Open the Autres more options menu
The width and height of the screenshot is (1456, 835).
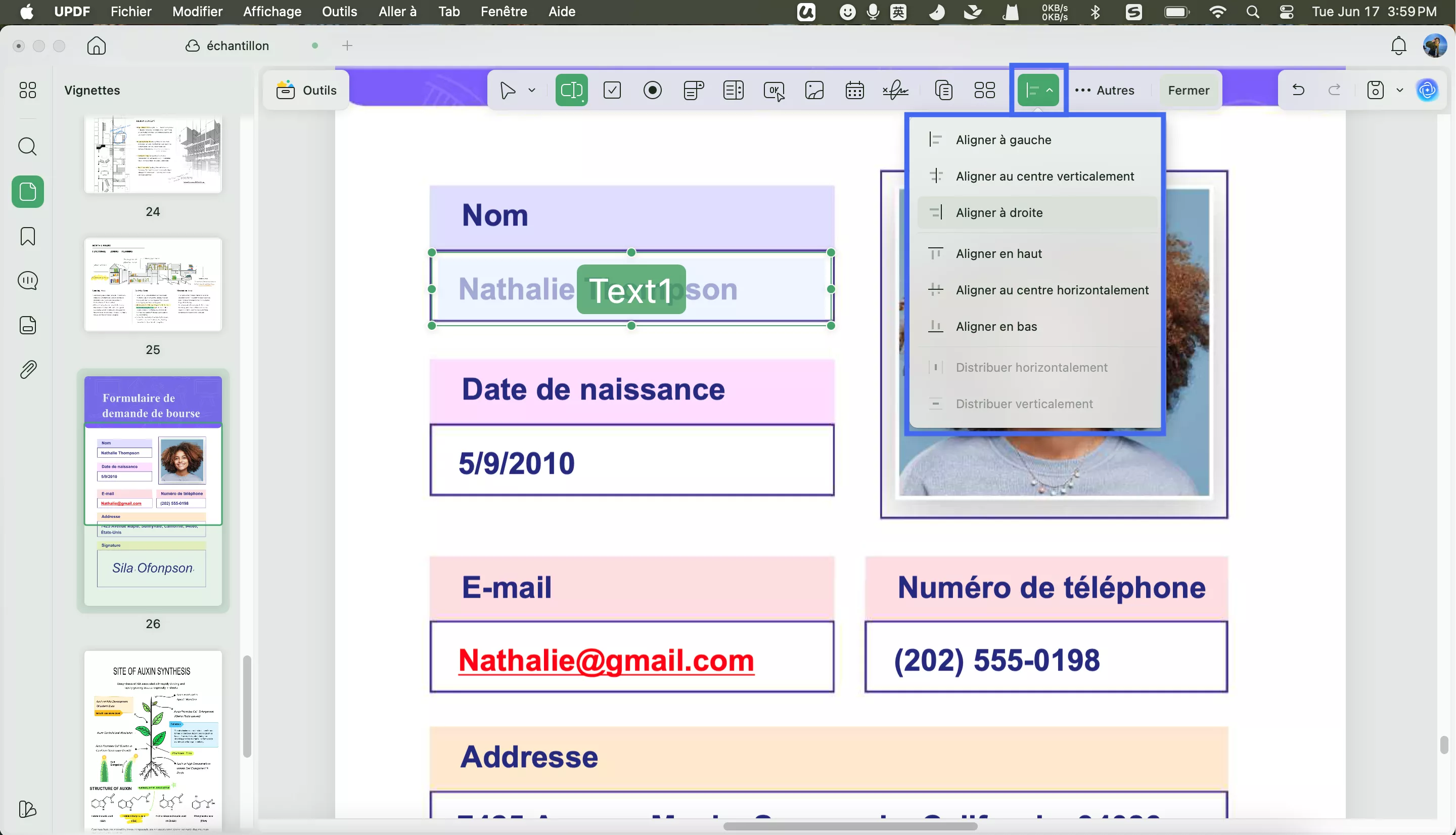(x=1105, y=90)
